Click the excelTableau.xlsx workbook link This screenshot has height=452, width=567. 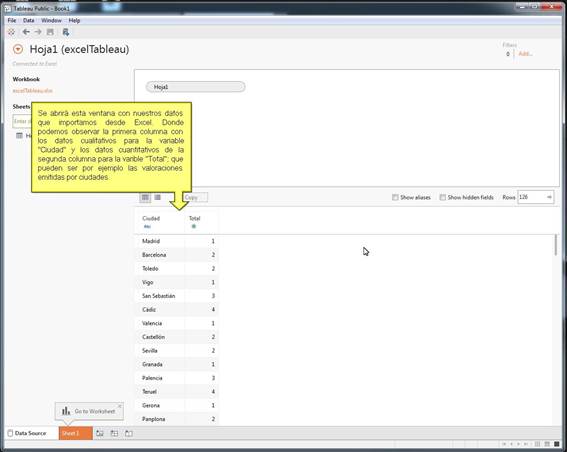[33, 91]
